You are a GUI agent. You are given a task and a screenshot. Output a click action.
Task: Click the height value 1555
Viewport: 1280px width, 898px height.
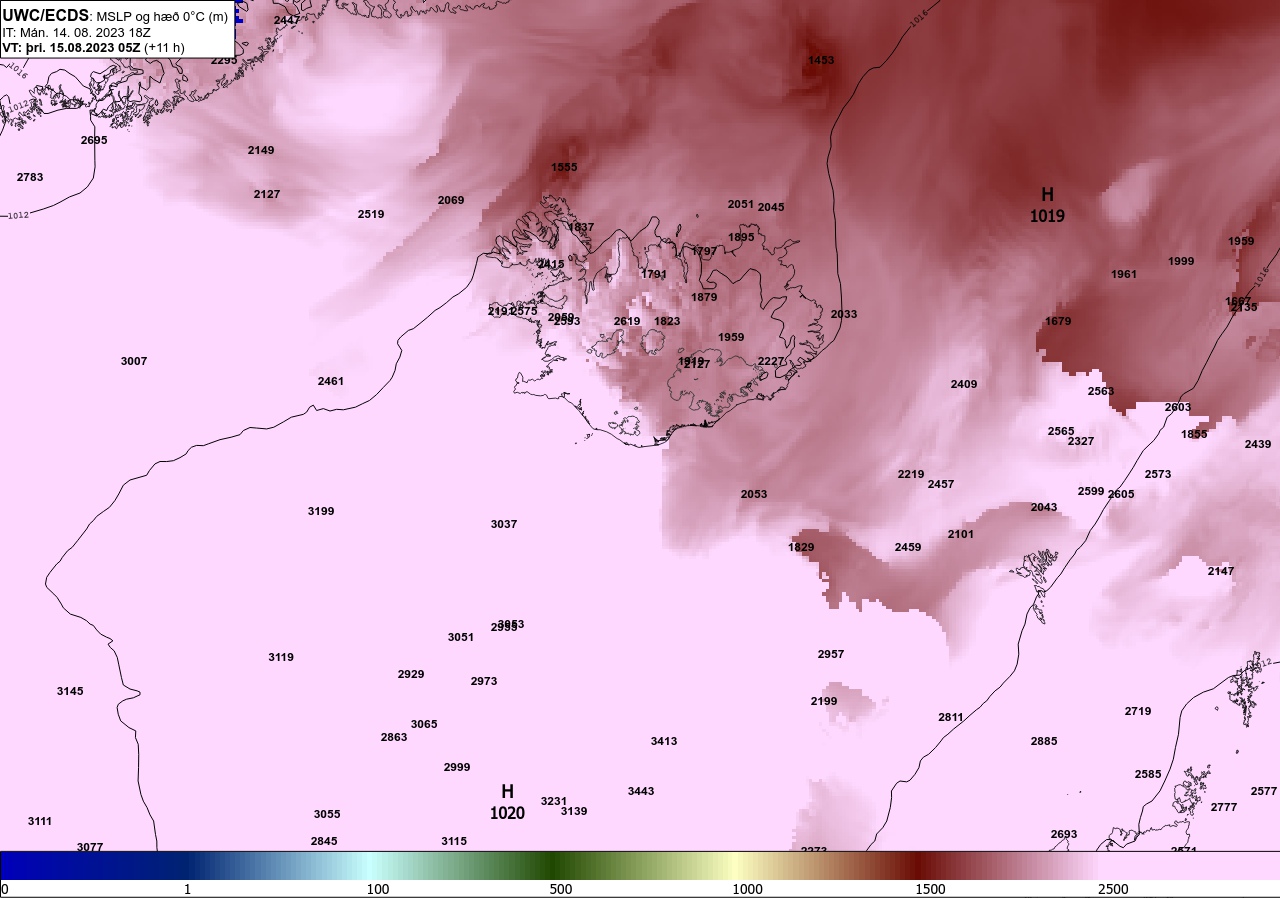coord(564,167)
